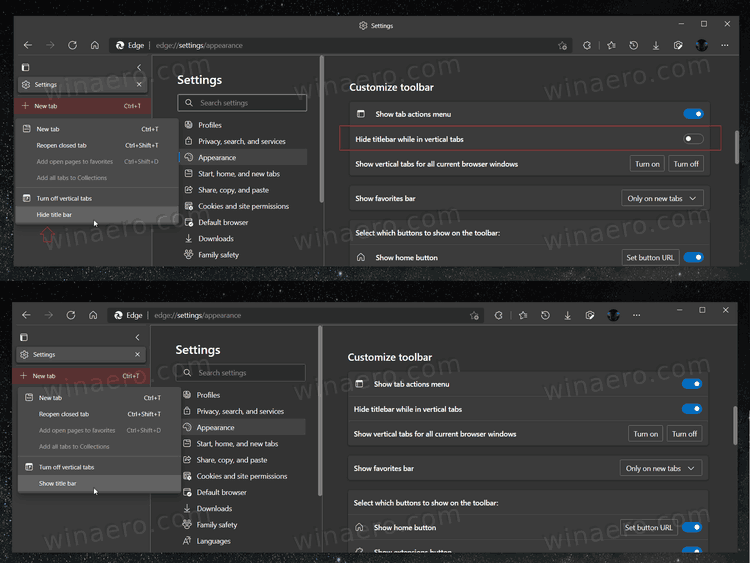Select Hide title bar in the top context menu
Viewport: 750px width, 563px height.
coord(97,215)
